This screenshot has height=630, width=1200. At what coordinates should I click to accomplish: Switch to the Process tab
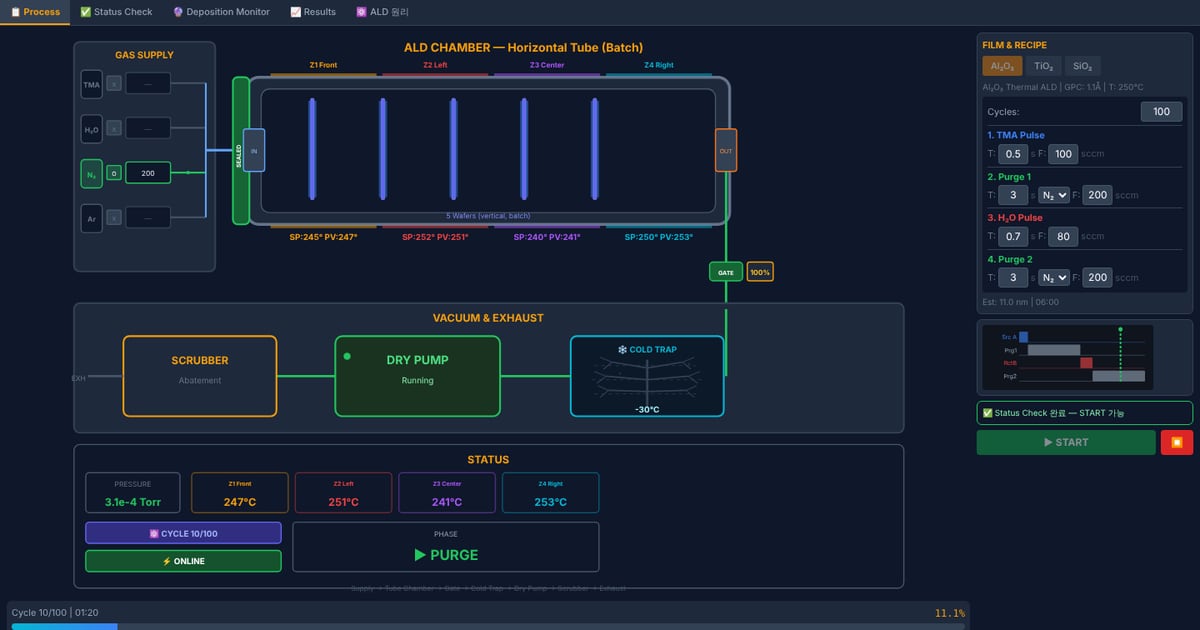point(35,12)
